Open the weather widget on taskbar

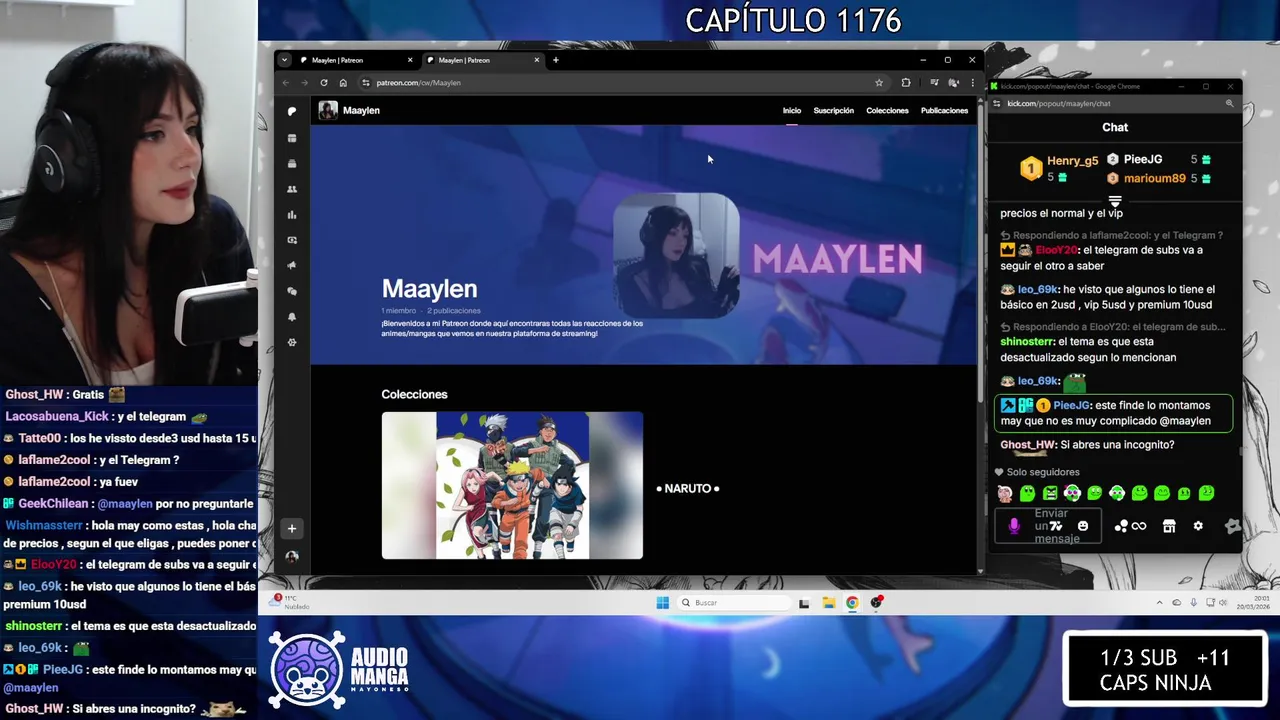[x=289, y=602]
